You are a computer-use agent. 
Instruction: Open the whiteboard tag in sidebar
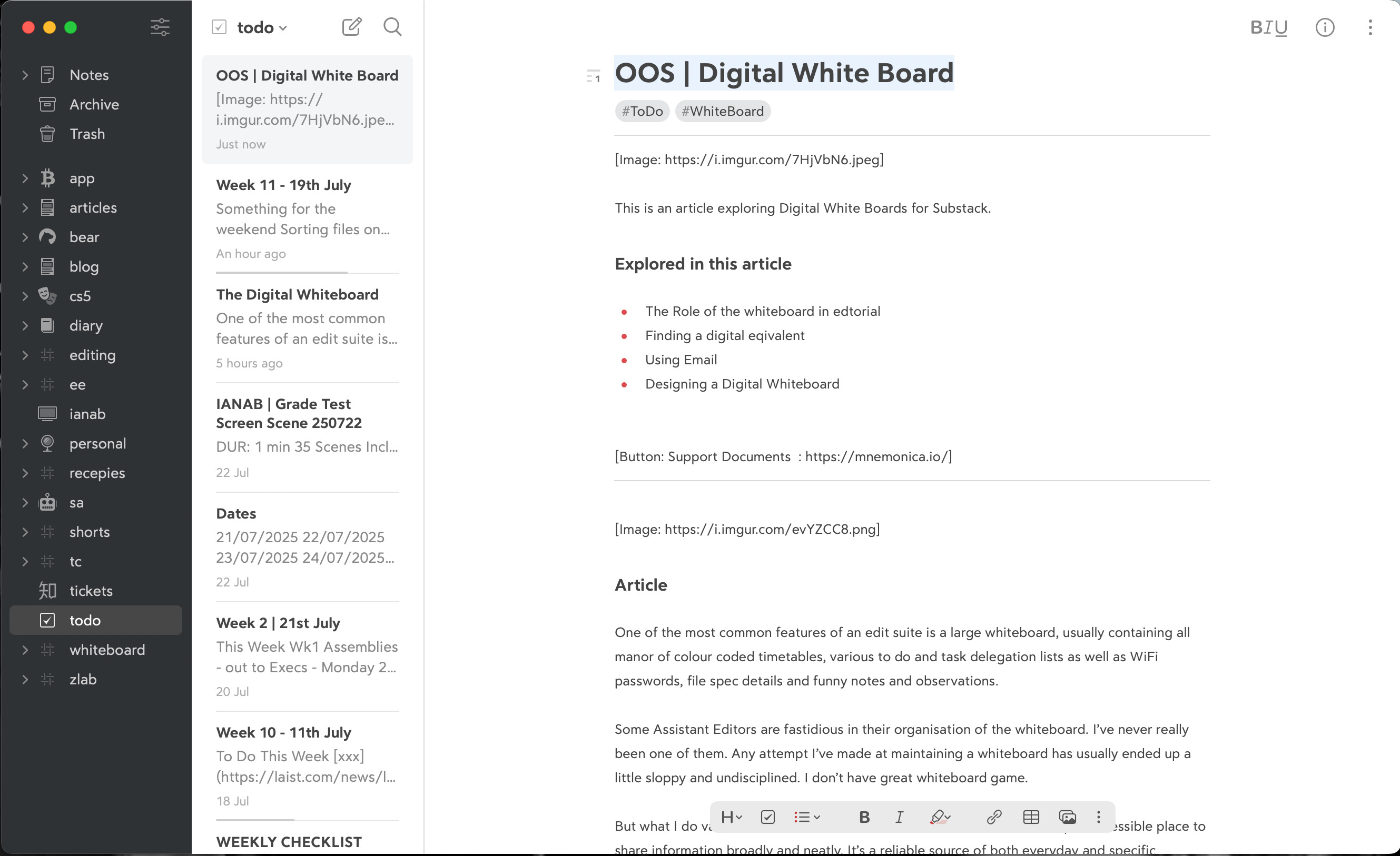107,650
